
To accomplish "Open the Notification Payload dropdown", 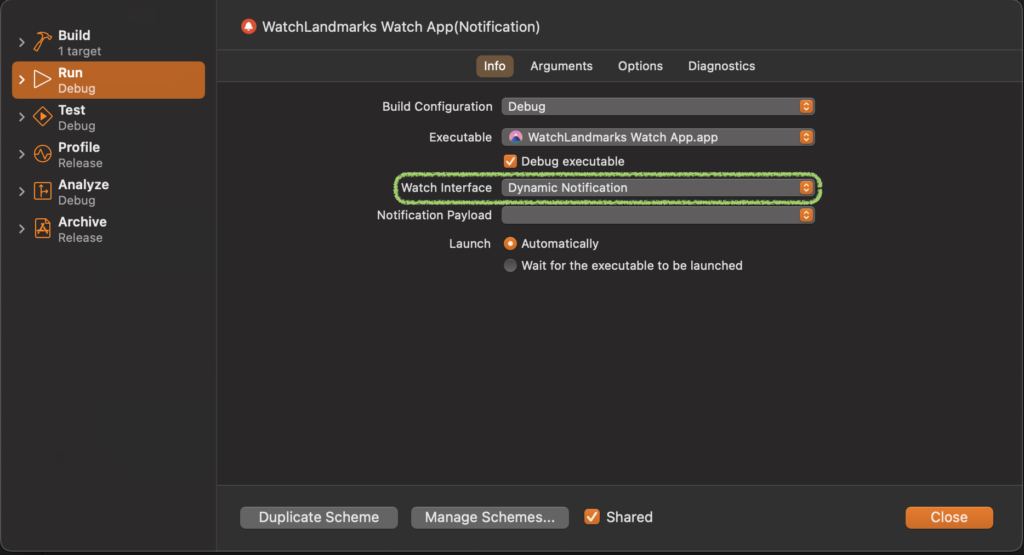I will click(x=657, y=215).
